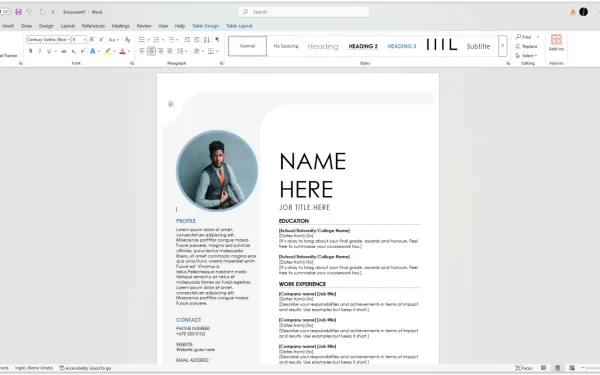Open Paragraph dialog launcher
The height and width of the screenshot is (375, 600).
tap(222, 63)
